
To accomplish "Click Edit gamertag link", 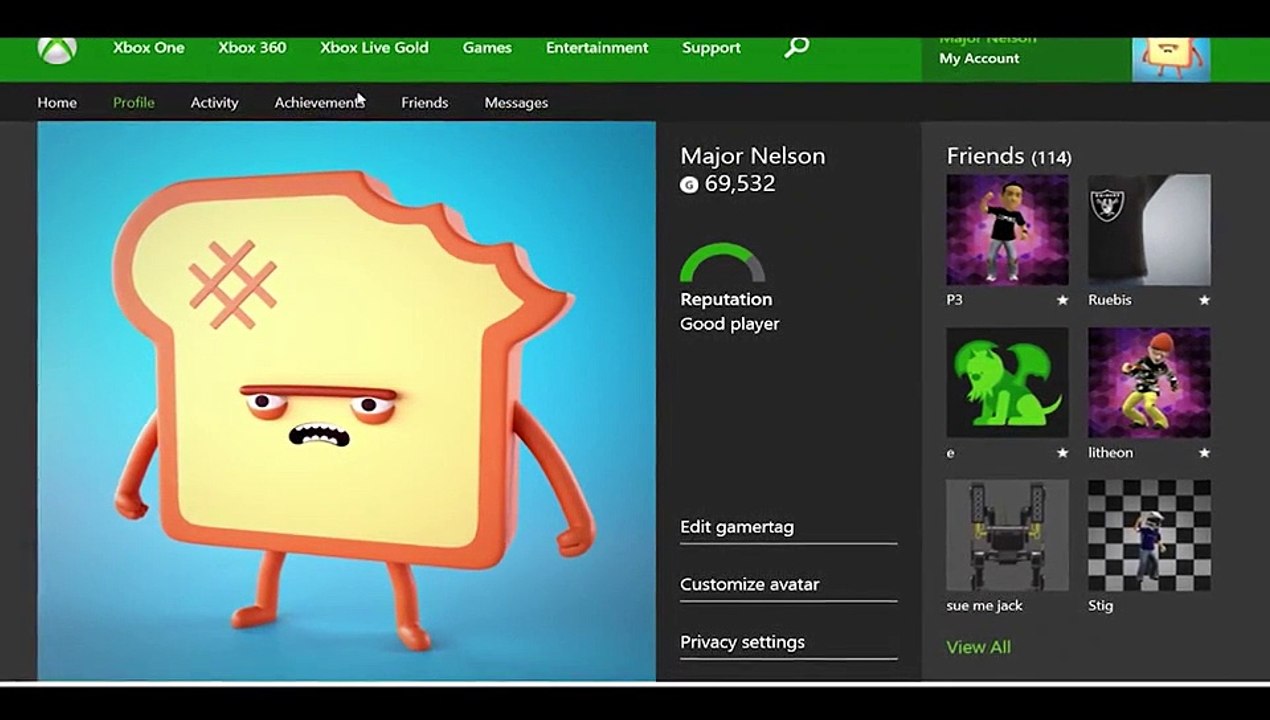I will pos(737,527).
